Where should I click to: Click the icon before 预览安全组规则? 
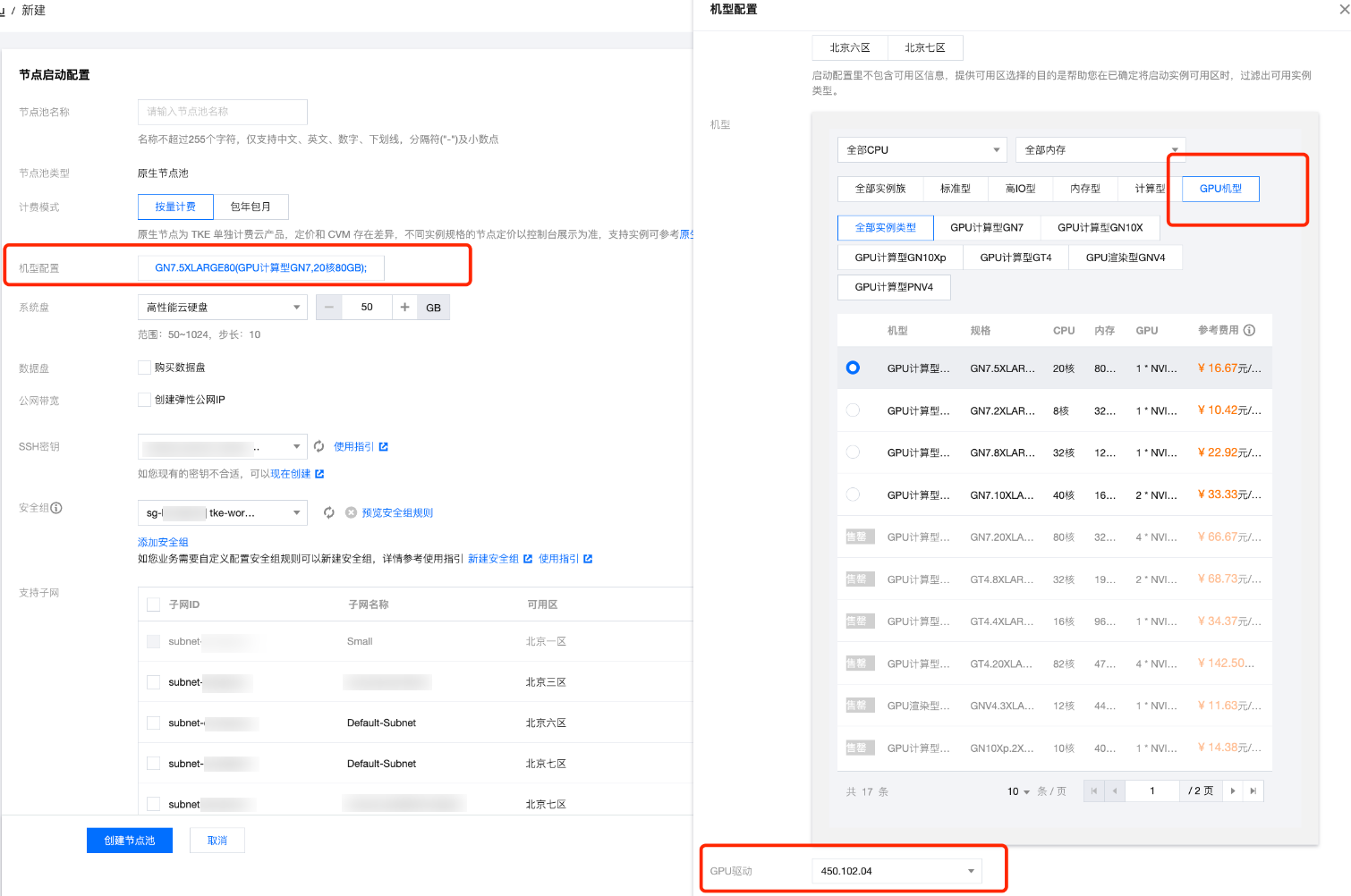(x=351, y=512)
